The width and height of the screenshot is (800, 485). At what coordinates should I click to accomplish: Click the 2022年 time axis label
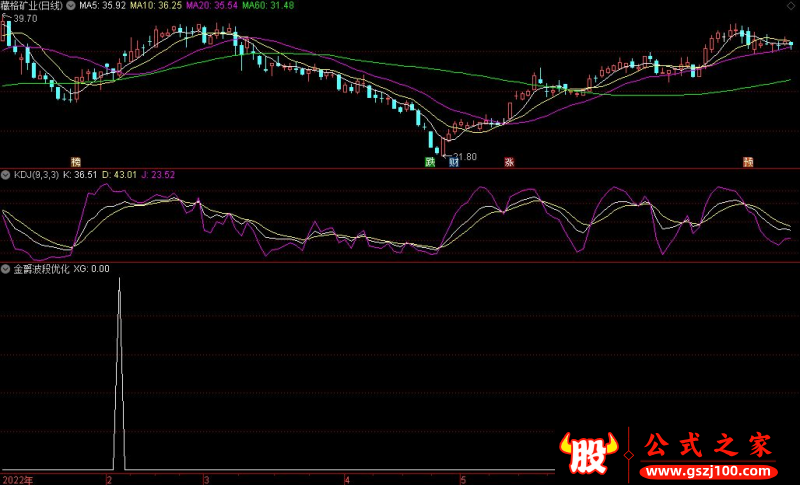pyautogui.click(x=18, y=480)
